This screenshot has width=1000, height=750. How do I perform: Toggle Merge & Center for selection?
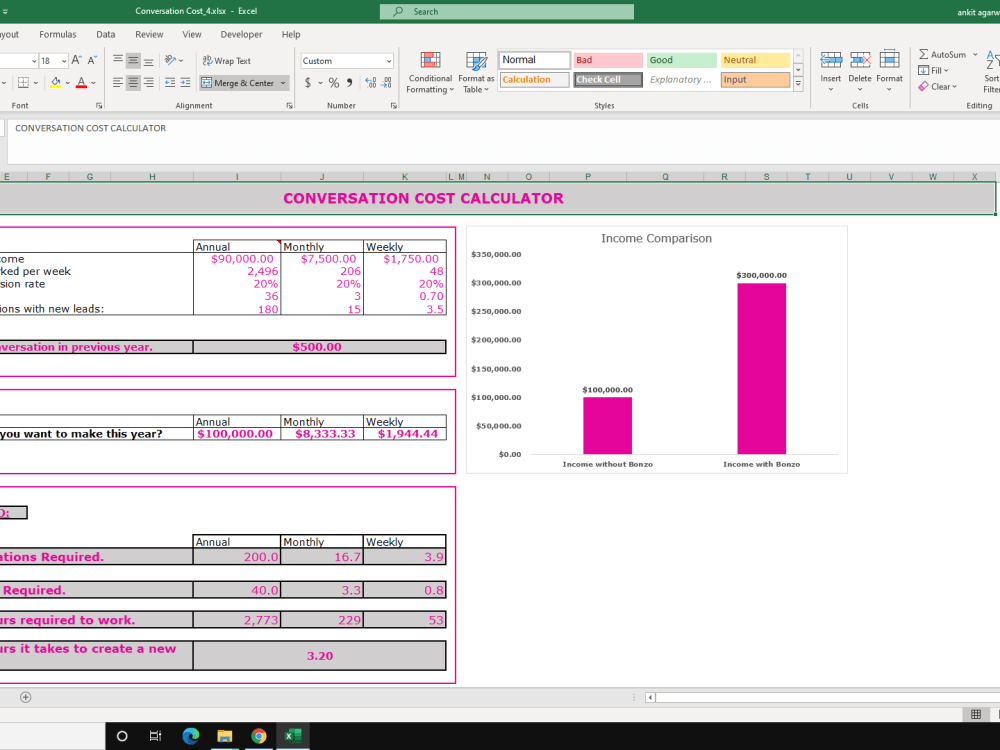click(238, 82)
